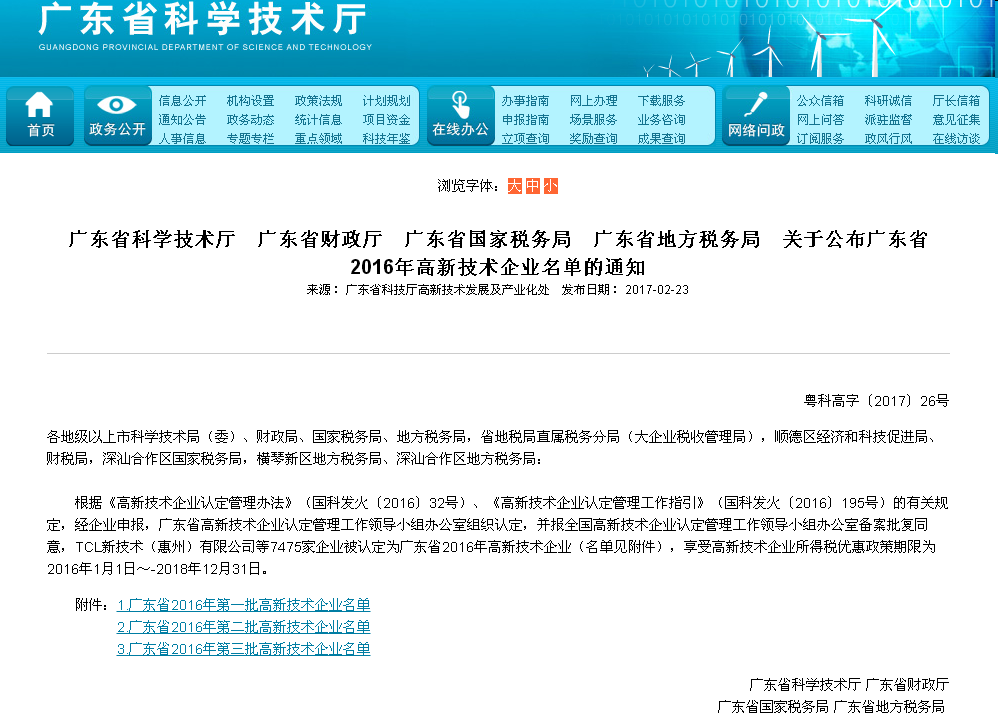Screen dimensions: 998x715
Task: Open 通知公告 menu link
Action: coord(182,120)
